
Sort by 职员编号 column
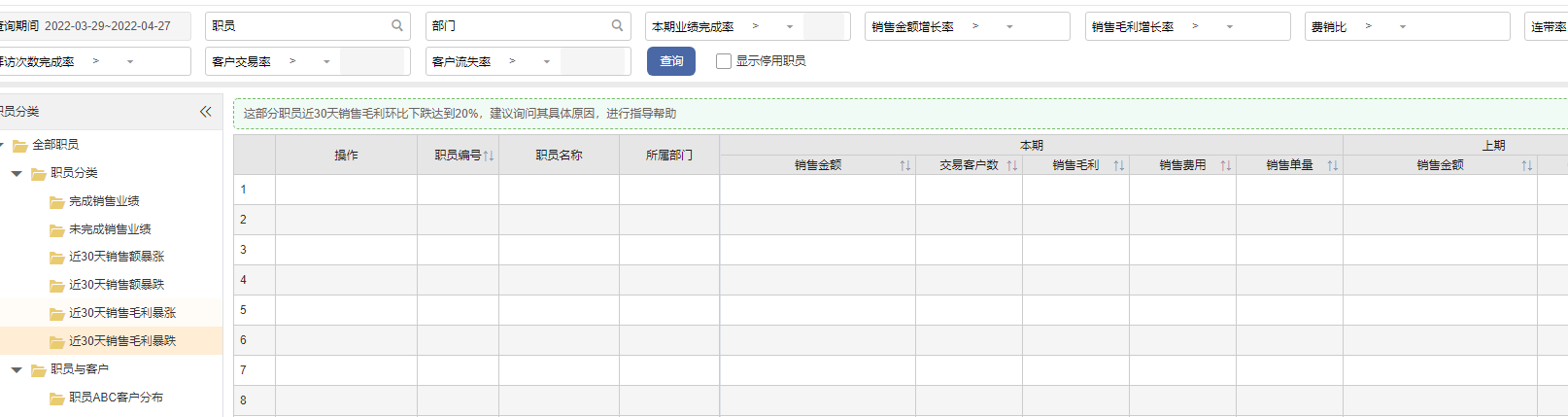coord(489,156)
